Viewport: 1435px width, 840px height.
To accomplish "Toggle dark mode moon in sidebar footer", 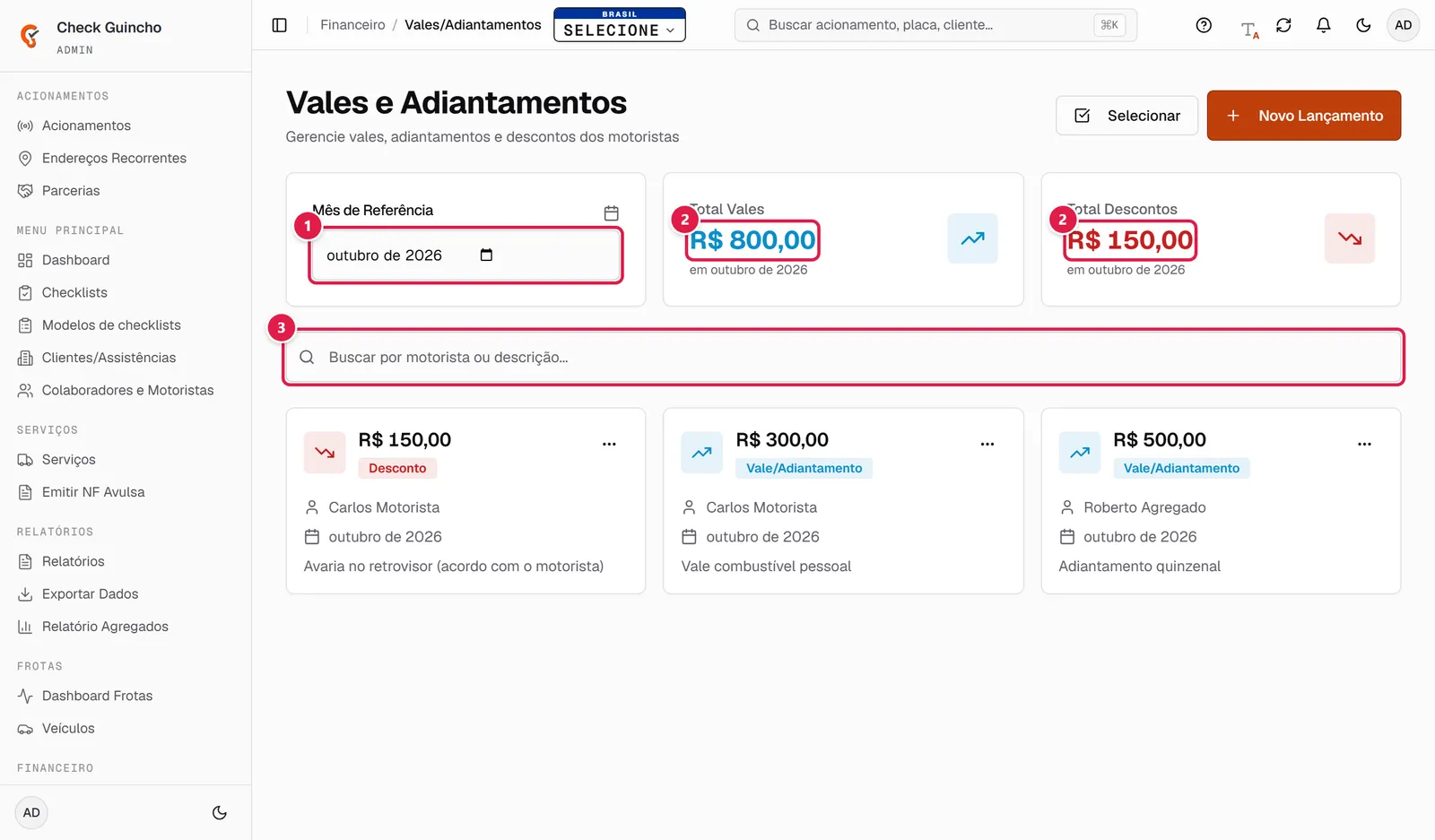I will click(220, 813).
